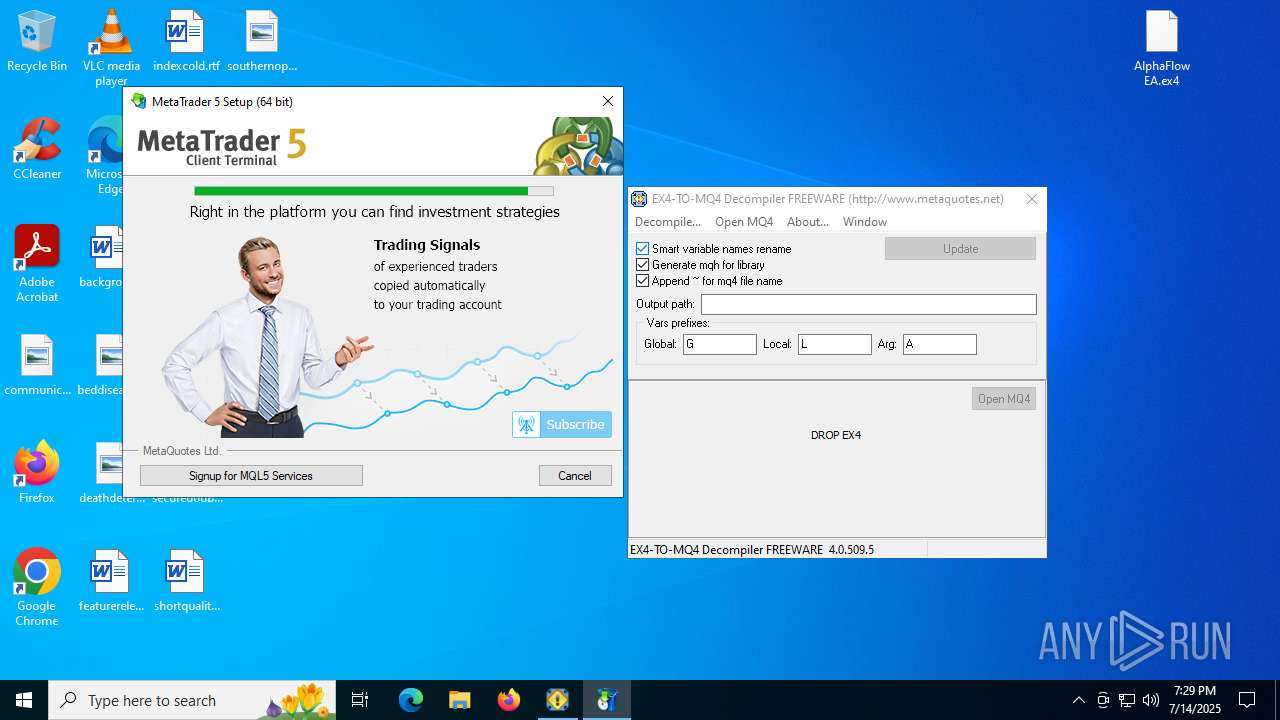Click the Subscribe button in setup
This screenshot has height=720, width=1280.
tap(562, 424)
